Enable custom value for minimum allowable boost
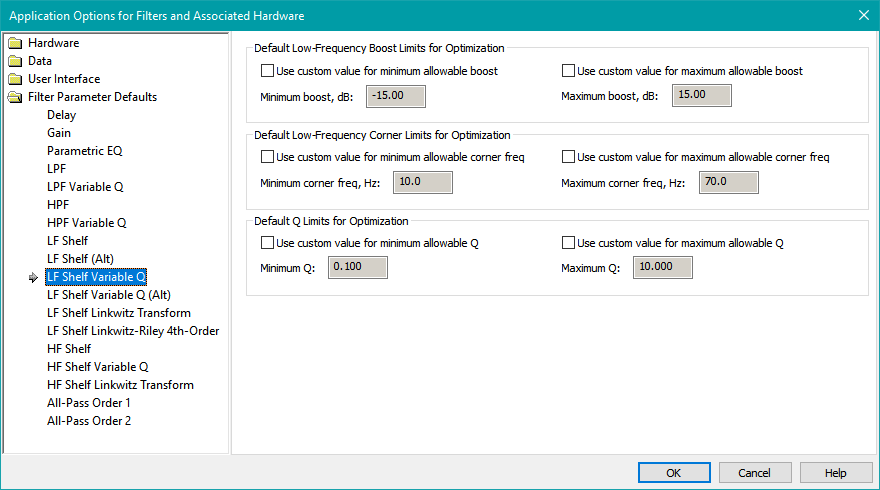 [x=268, y=71]
